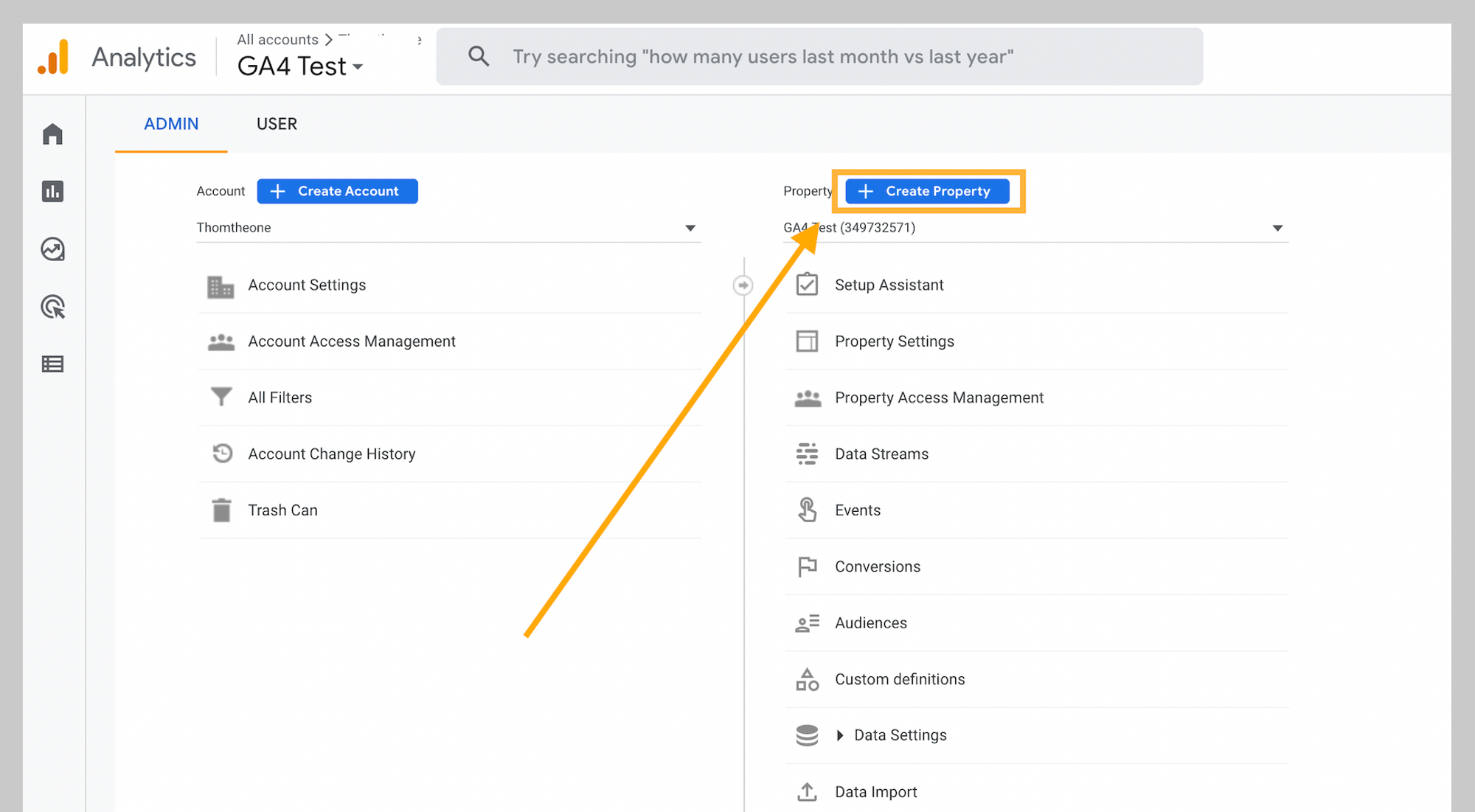The width and height of the screenshot is (1475, 812).
Task: Click the Create Account button
Action: (x=337, y=191)
